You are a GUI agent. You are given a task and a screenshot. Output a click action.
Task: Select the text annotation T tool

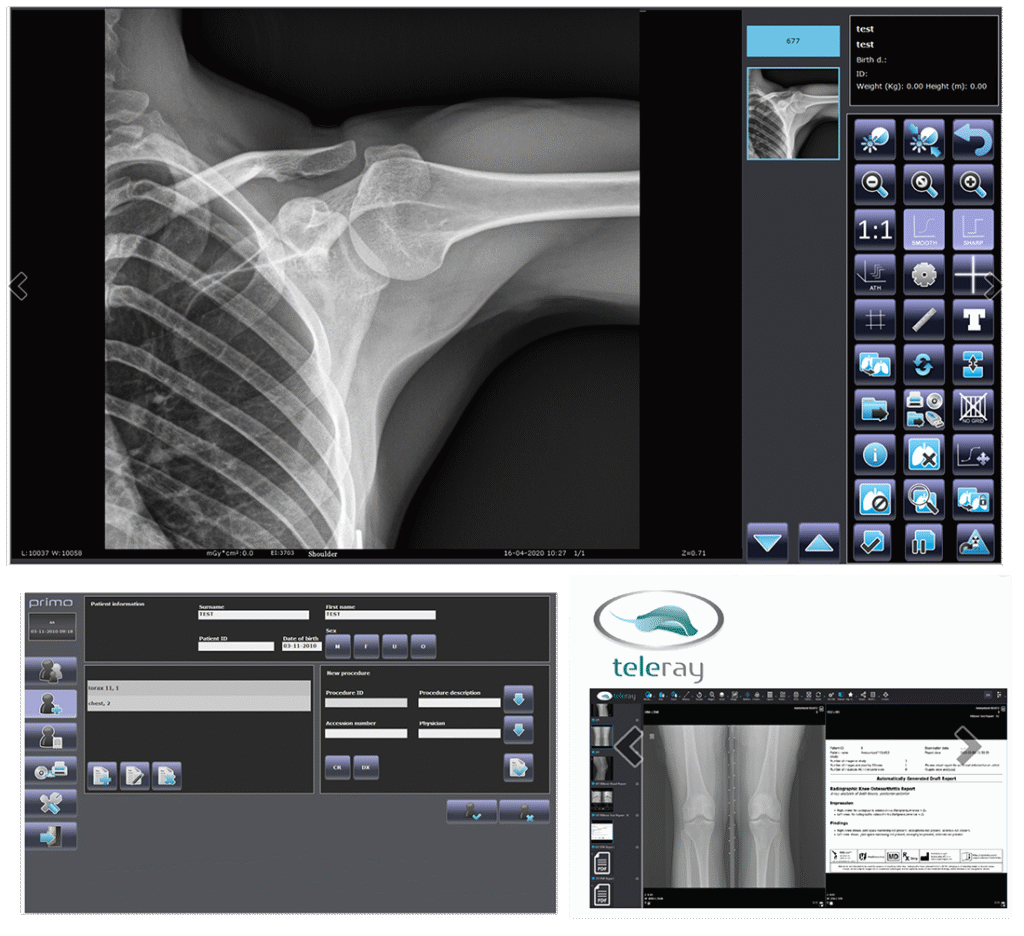[x=972, y=320]
